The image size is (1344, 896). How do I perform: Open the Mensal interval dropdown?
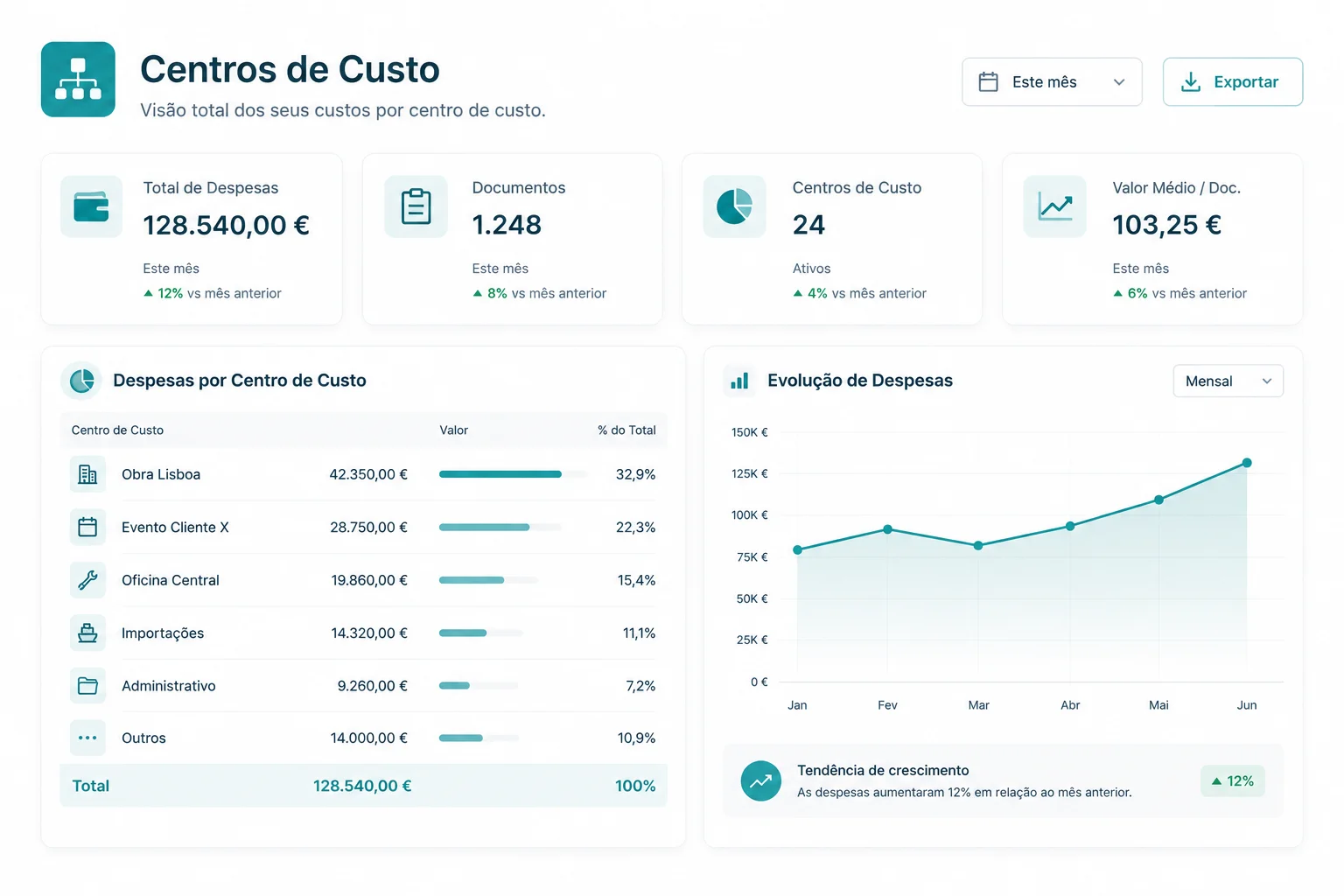pos(1228,381)
